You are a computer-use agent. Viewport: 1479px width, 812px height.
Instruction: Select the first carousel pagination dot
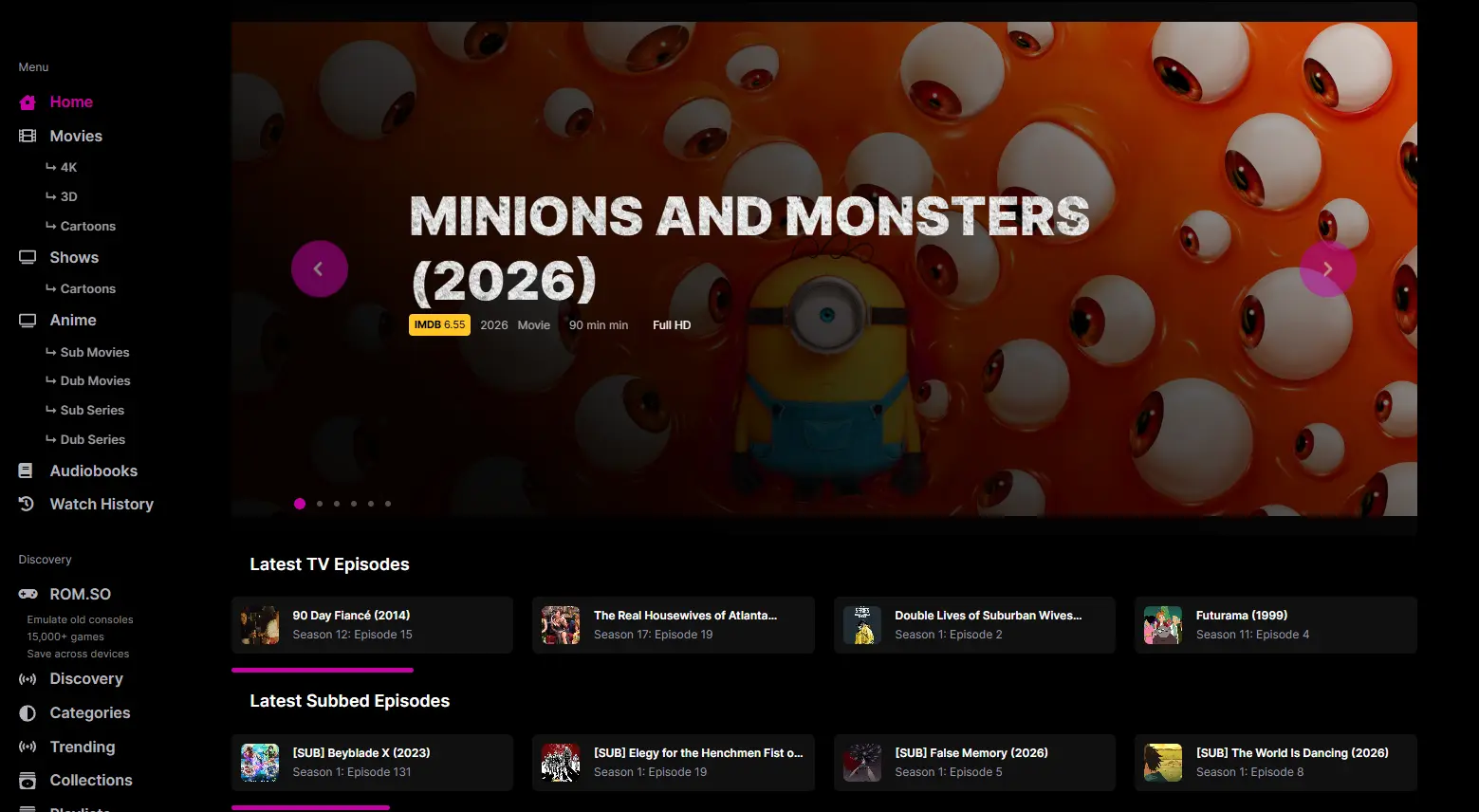point(300,504)
